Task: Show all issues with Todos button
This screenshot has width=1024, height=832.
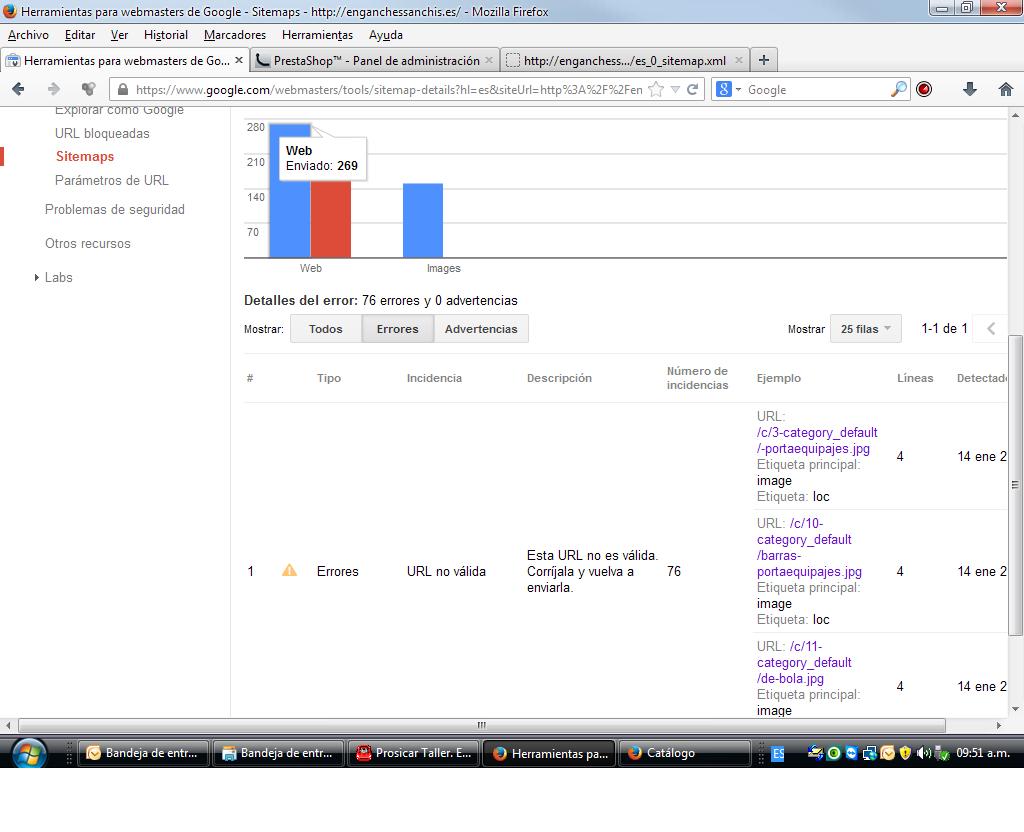Action: [325, 328]
